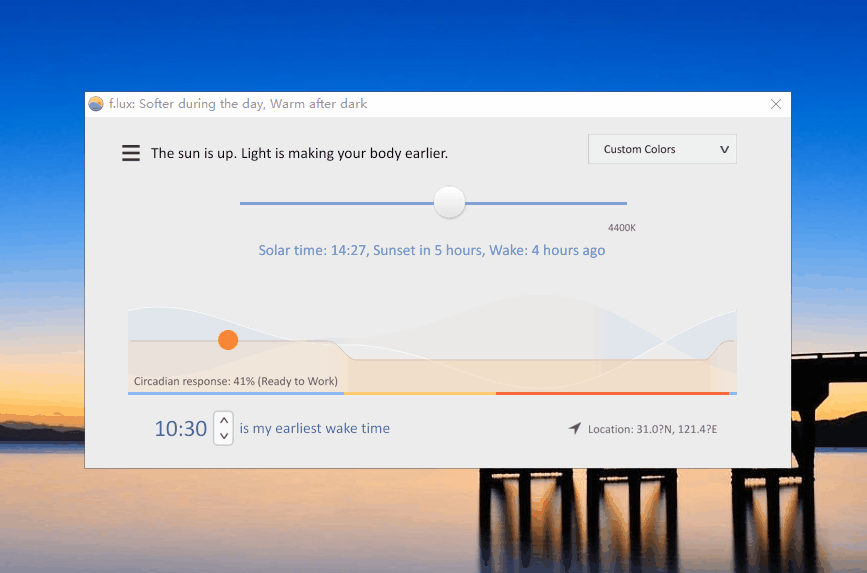Screen dimensions: 867x573
Task: Open the hamburger menu in f.lux
Action: pyautogui.click(x=131, y=153)
